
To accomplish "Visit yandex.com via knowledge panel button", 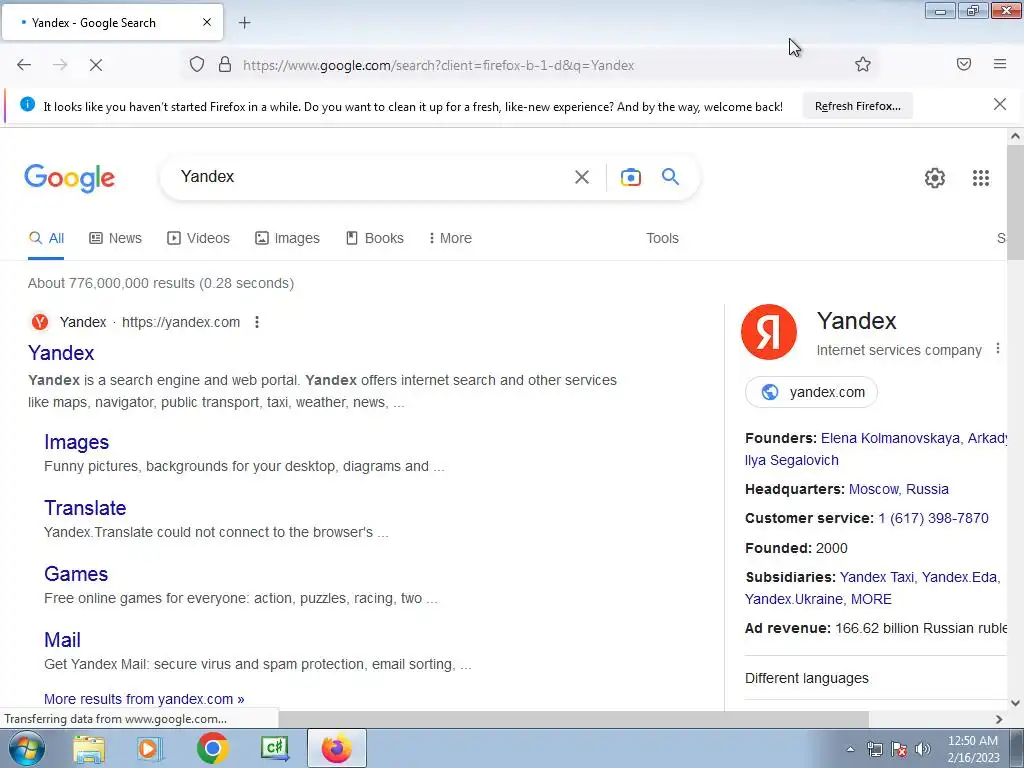I will pos(811,392).
